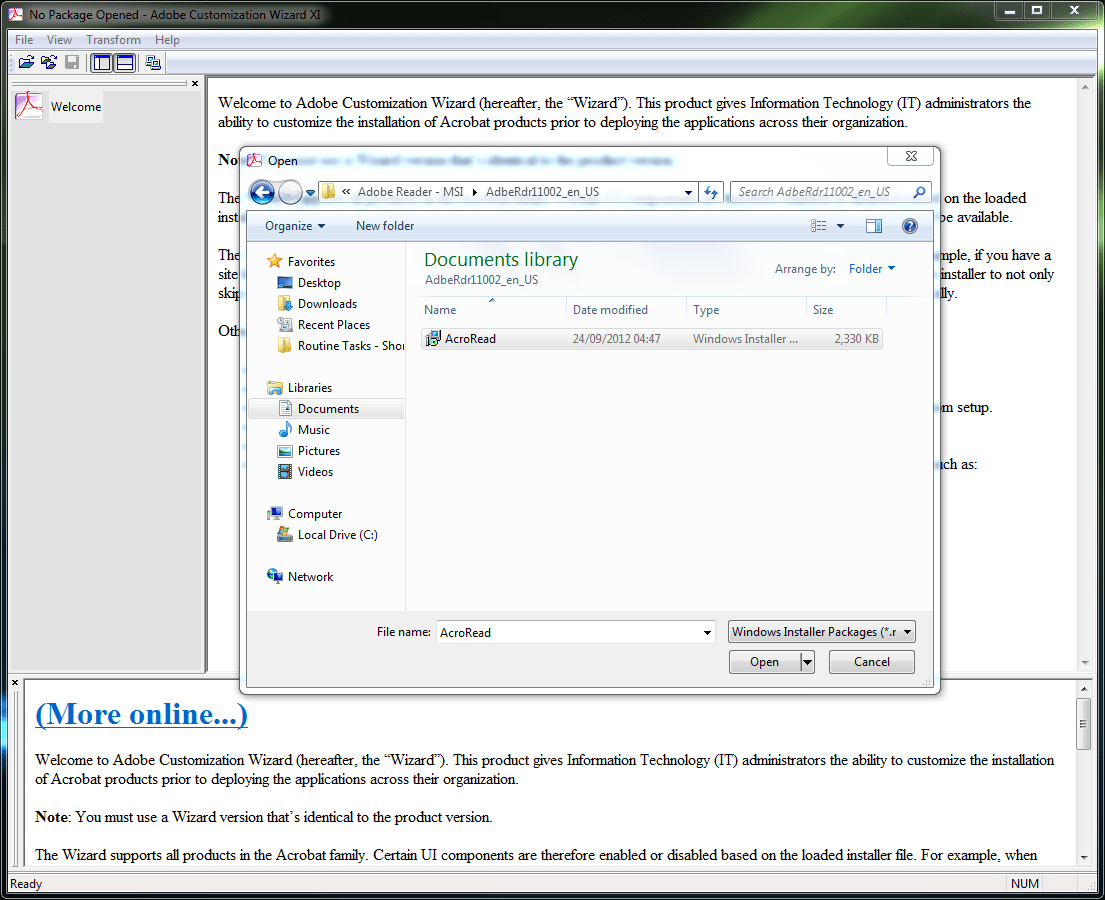Open the Transform menu
The width and height of the screenshot is (1105, 900).
click(113, 39)
